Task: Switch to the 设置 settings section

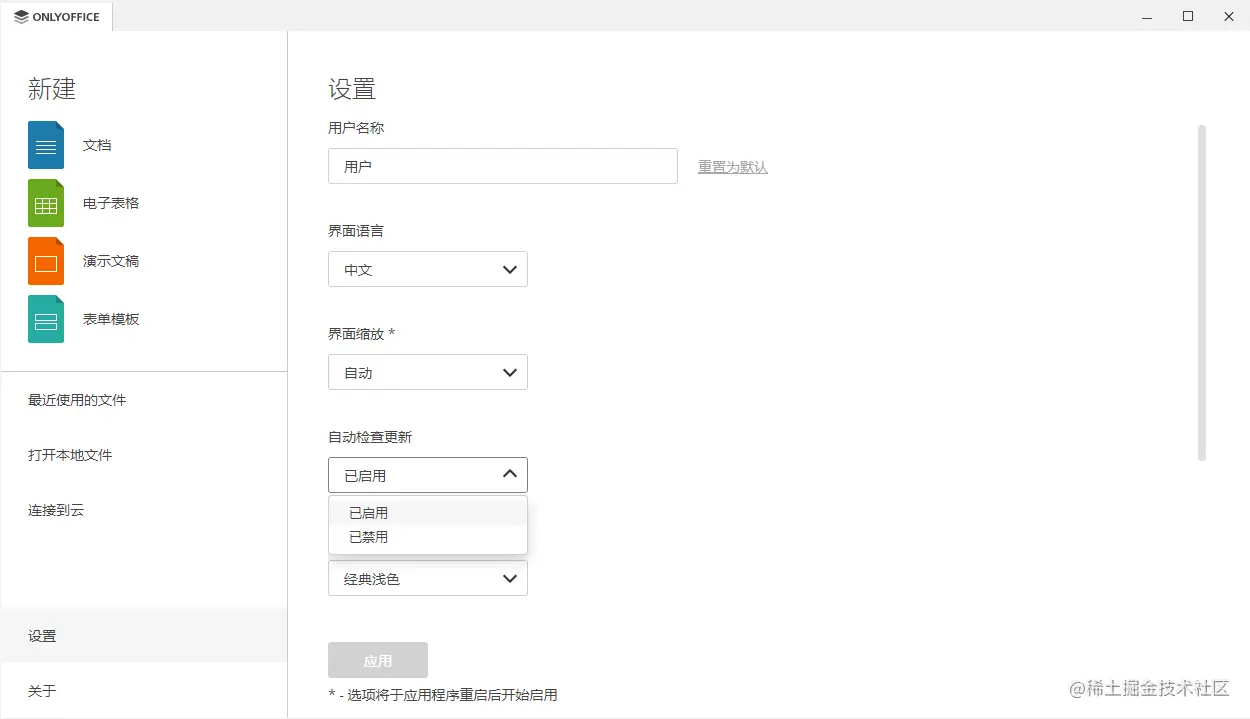Action: click(42, 635)
